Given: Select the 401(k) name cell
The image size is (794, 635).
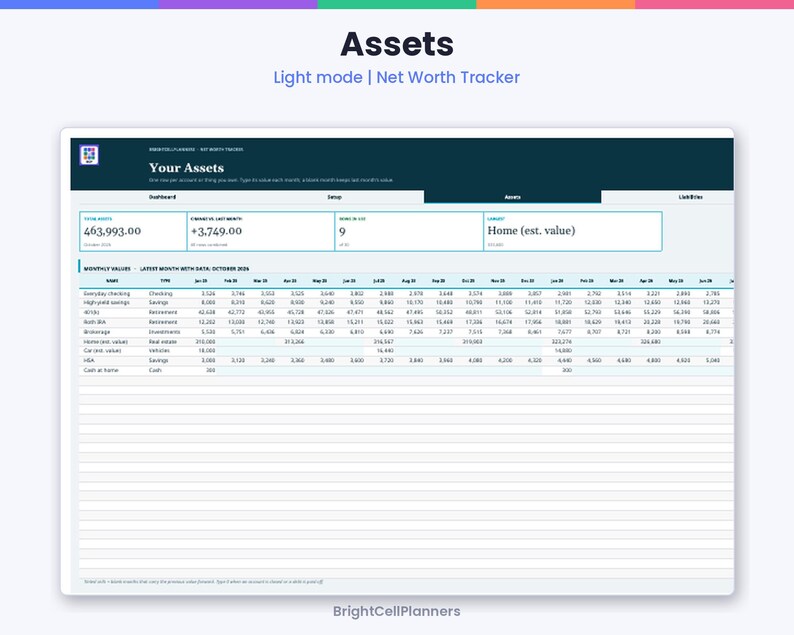Looking at the screenshot, I should pyautogui.click(x=92, y=312).
